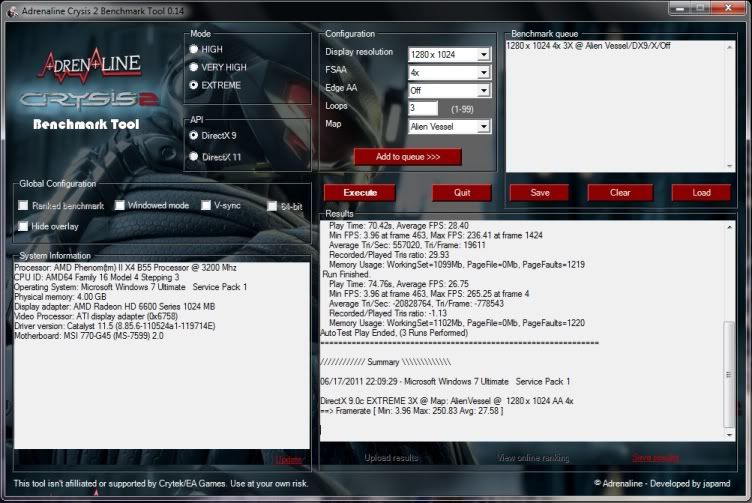
Task: Click into the Loops input field
Action: tap(423, 108)
